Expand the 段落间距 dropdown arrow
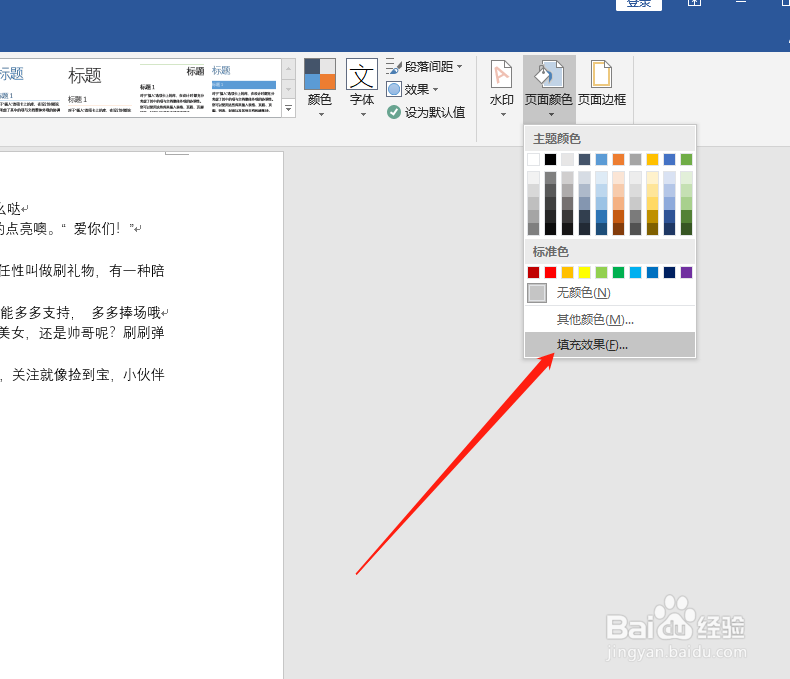Image resolution: width=790 pixels, height=679 pixels. click(x=459, y=66)
